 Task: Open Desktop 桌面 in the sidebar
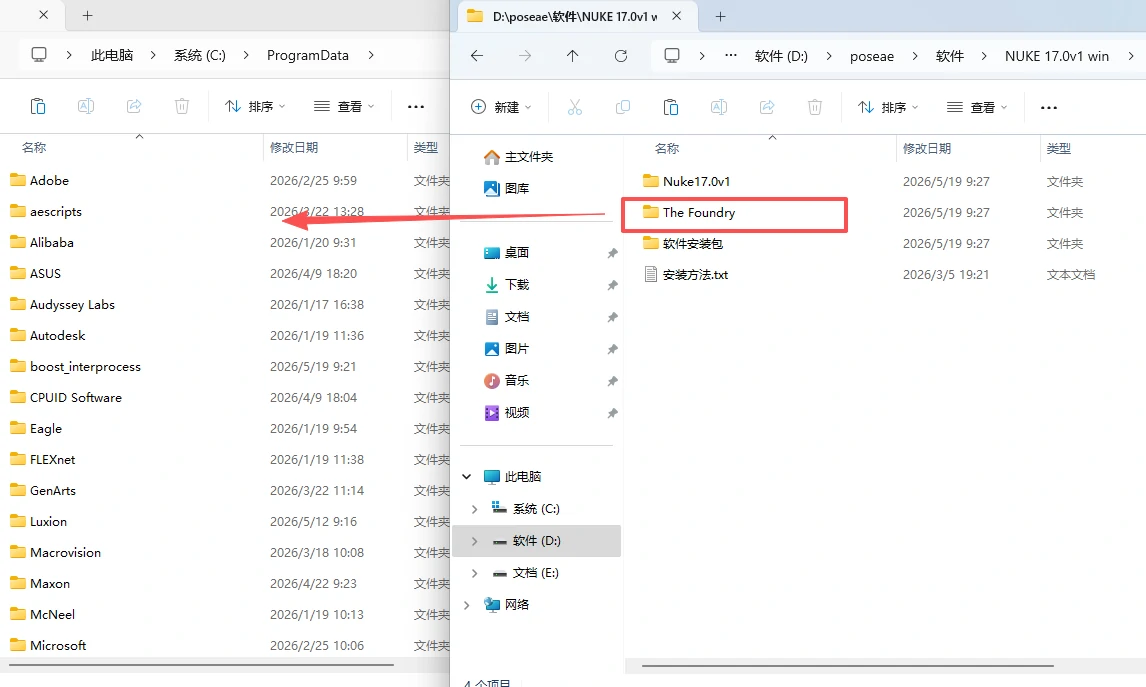[x=506, y=253]
